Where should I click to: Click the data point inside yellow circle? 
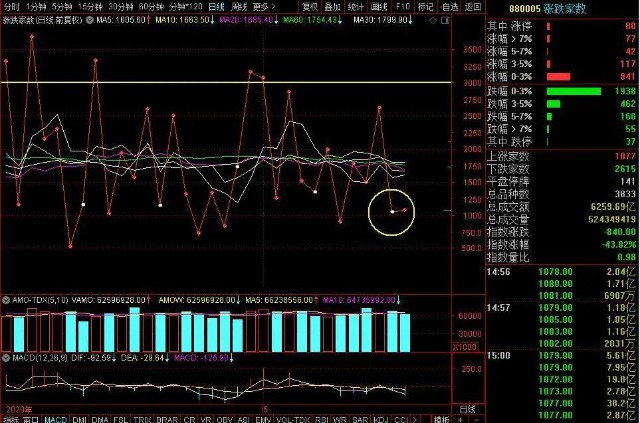(391, 212)
